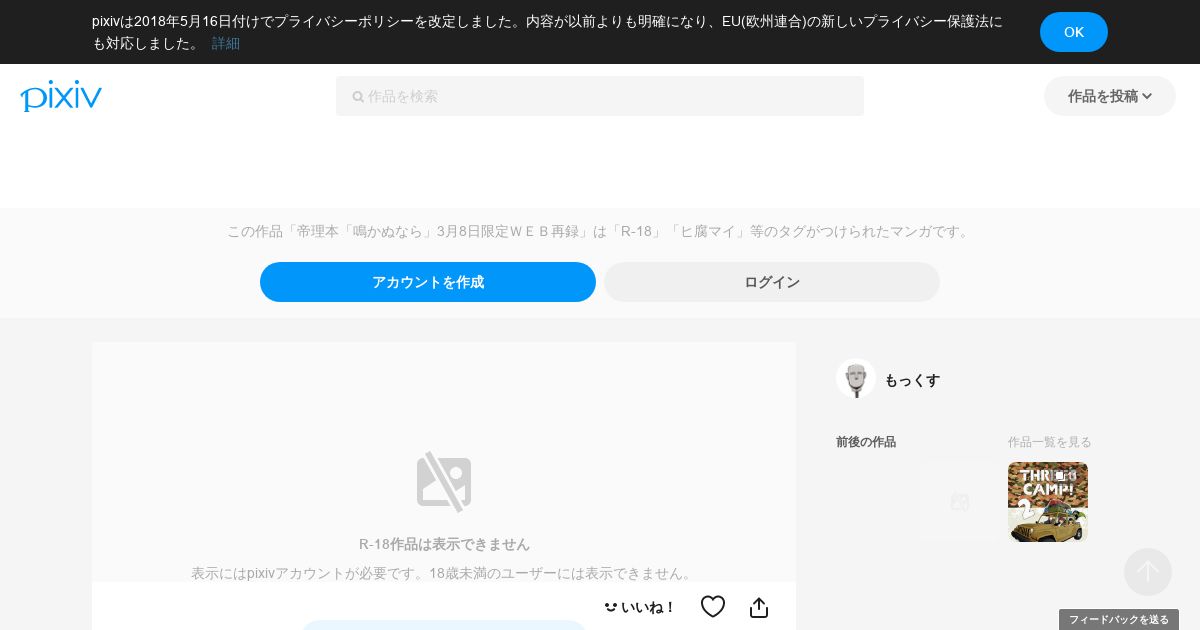Click the アカウントを作成 button
1200x630 pixels.
(x=428, y=282)
